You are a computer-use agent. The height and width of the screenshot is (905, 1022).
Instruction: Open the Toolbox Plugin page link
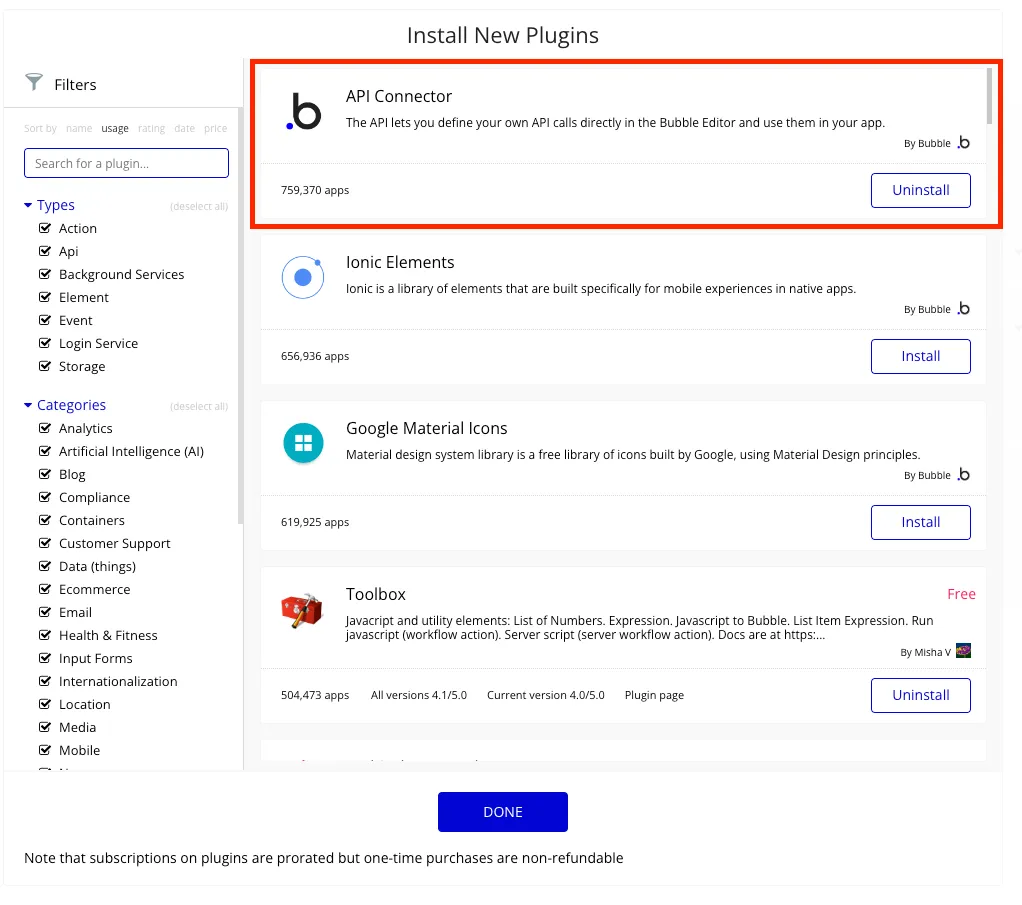(654, 695)
